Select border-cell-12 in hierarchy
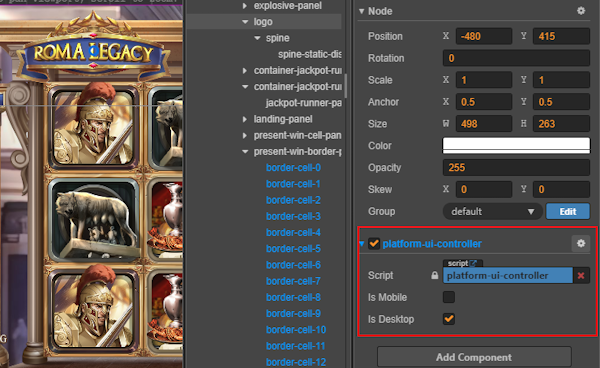 click(296, 362)
